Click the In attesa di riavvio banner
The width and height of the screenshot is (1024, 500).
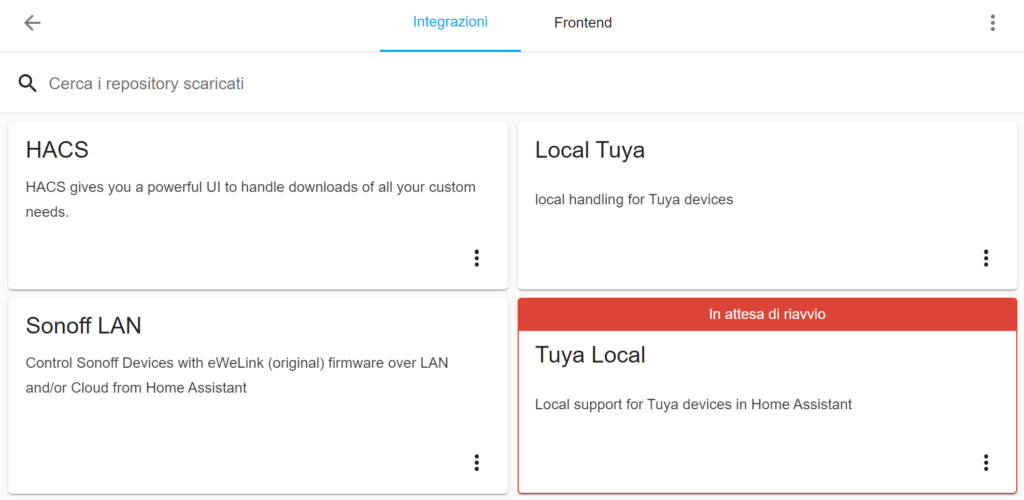767,314
